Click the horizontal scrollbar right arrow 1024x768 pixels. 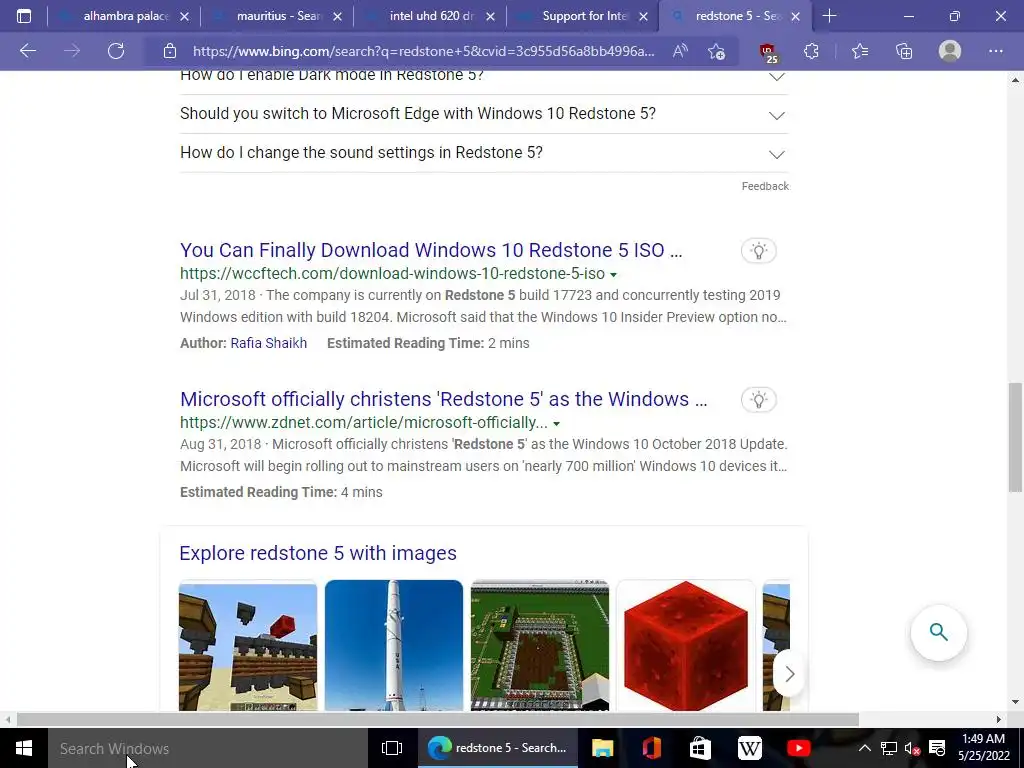[998, 719]
